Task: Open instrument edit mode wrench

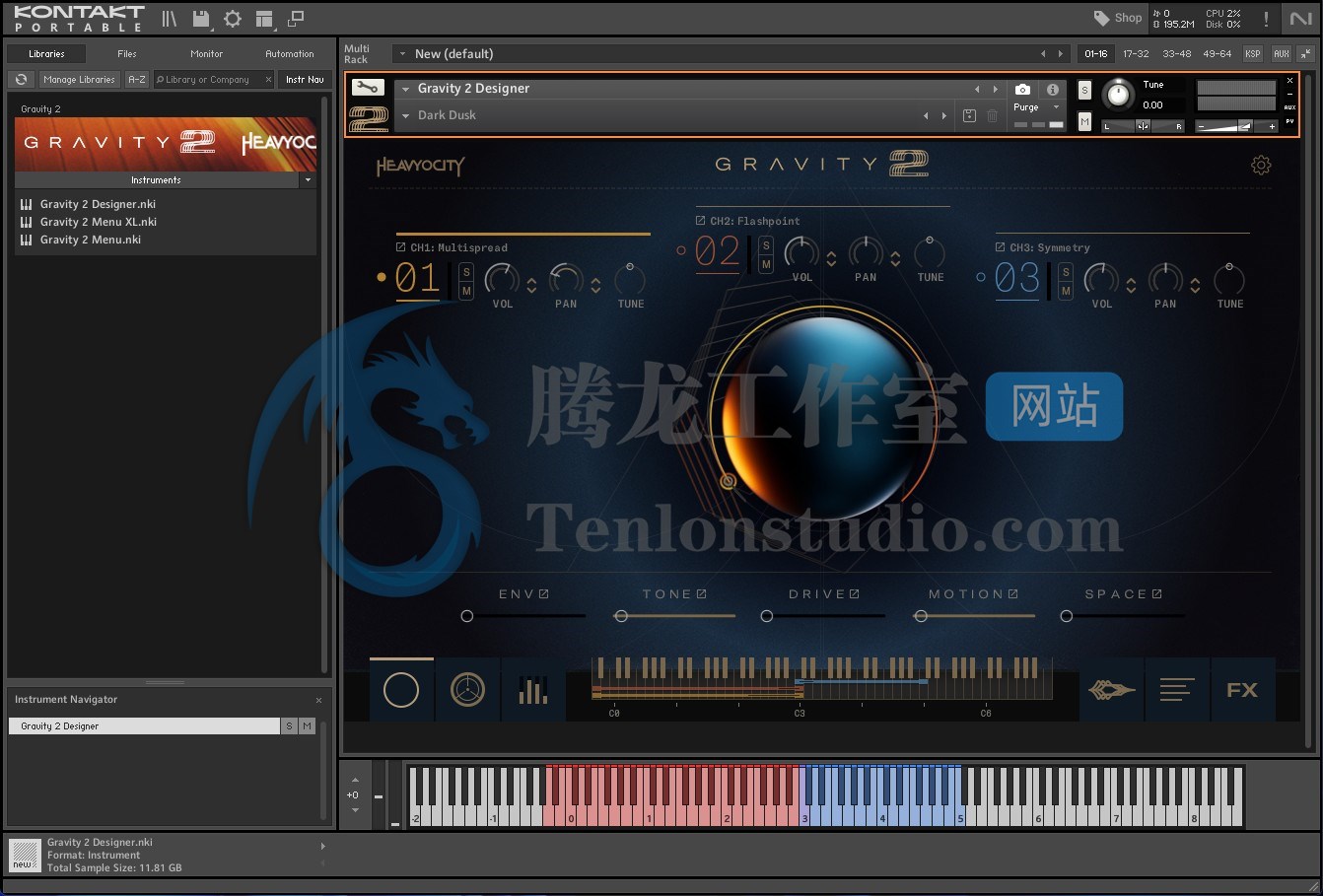Action: coord(367,88)
